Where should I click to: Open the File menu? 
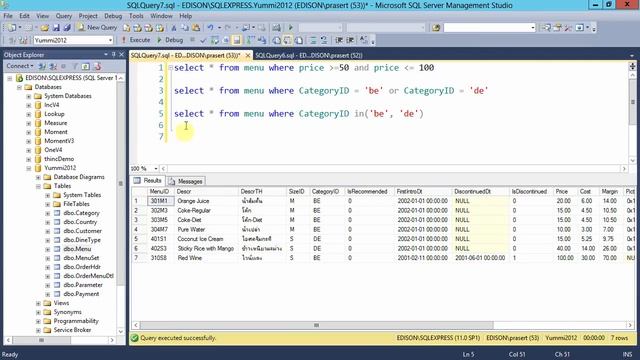point(8,16)
